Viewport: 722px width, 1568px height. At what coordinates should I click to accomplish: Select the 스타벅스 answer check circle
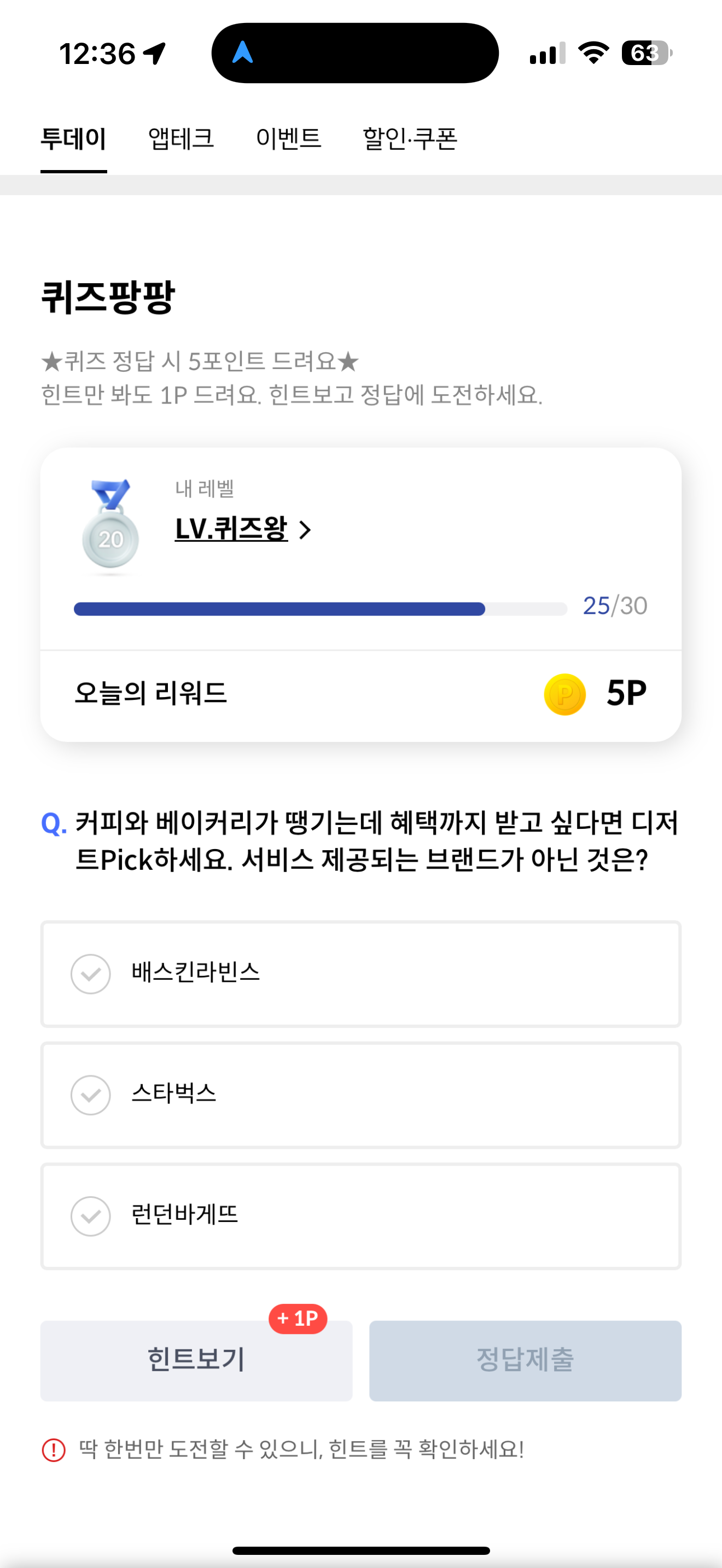[x=91, y=1095]
